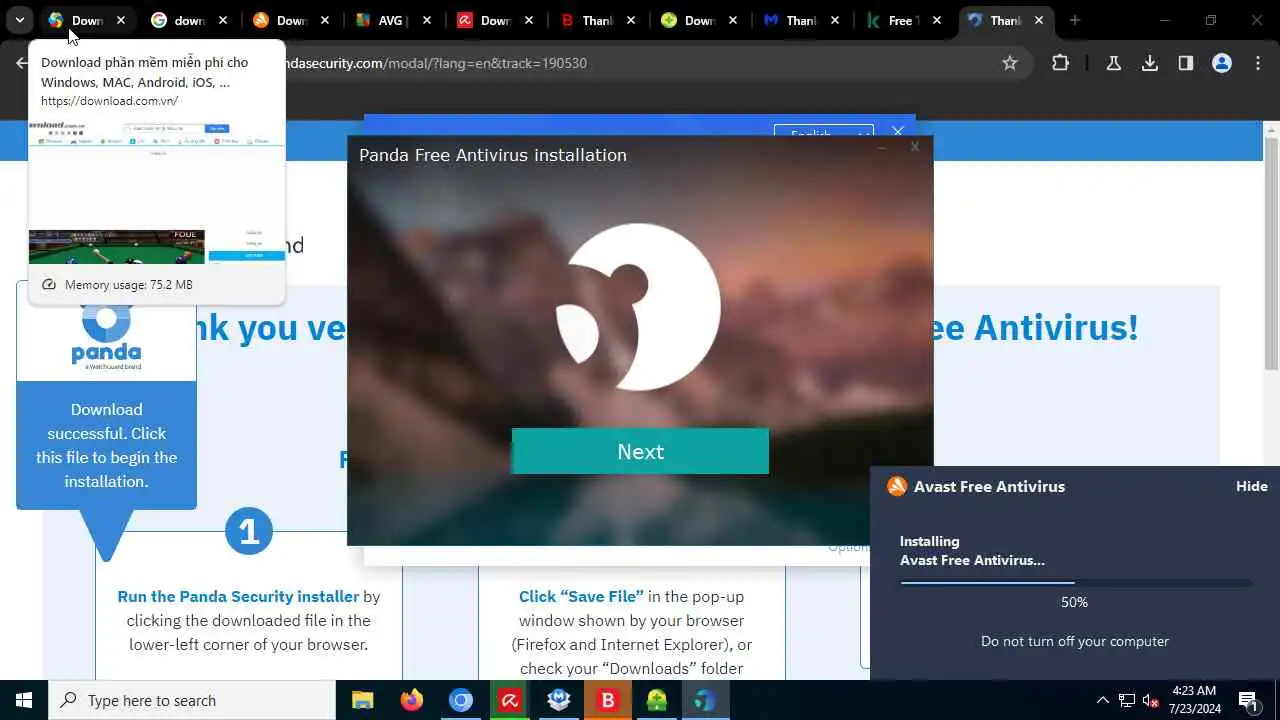Screen dimensions: 1280x720
Task: Click the "Click "Save File"" text
Action: coord(581,596)
